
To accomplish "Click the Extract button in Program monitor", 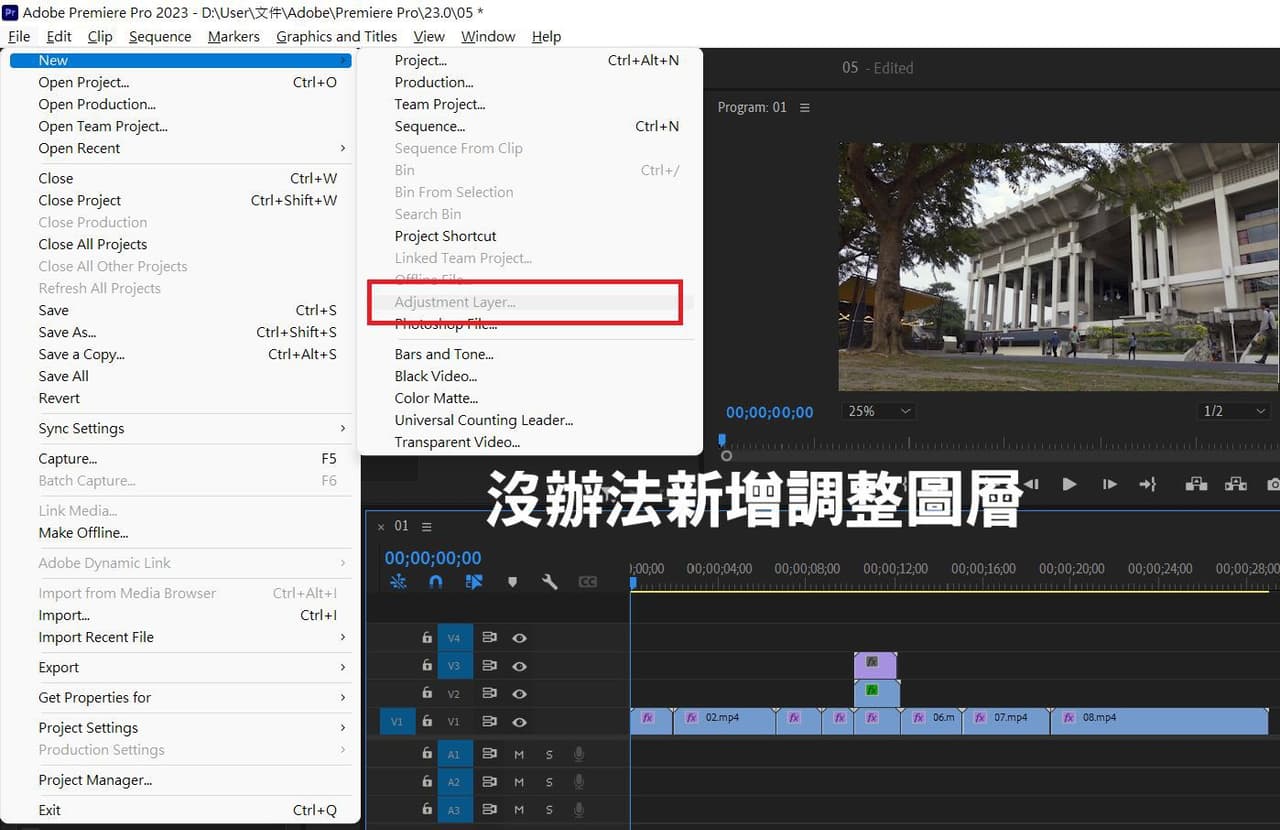I will click(x=1236, y=484).
